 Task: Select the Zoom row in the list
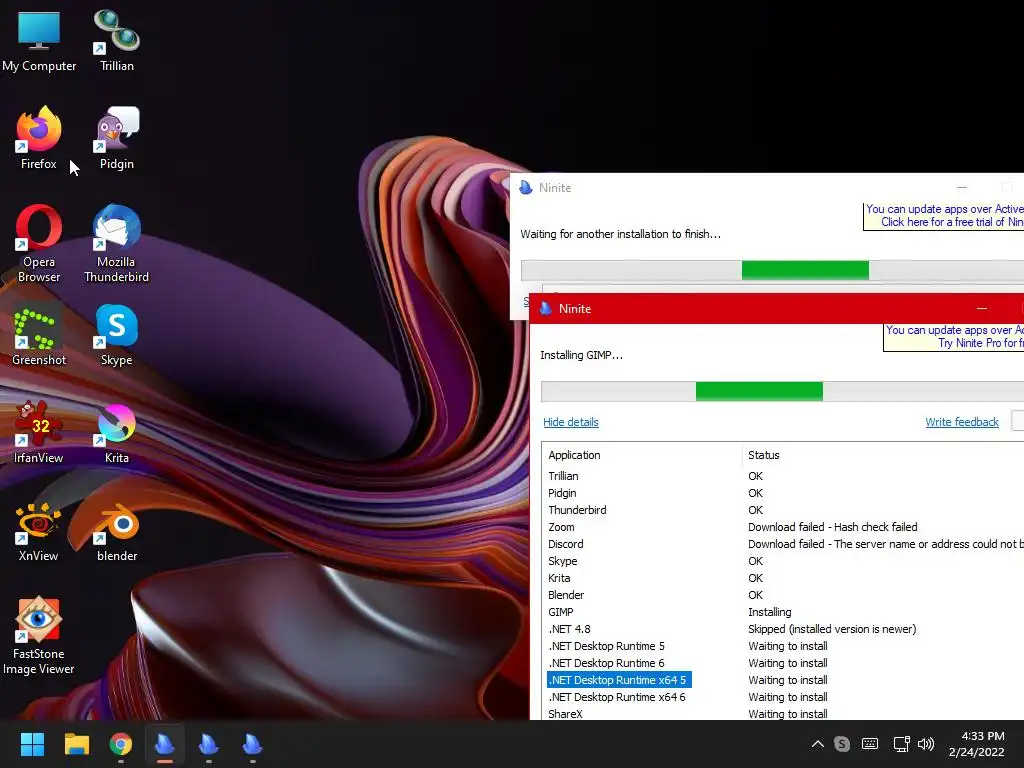click(x=782, y=527)
